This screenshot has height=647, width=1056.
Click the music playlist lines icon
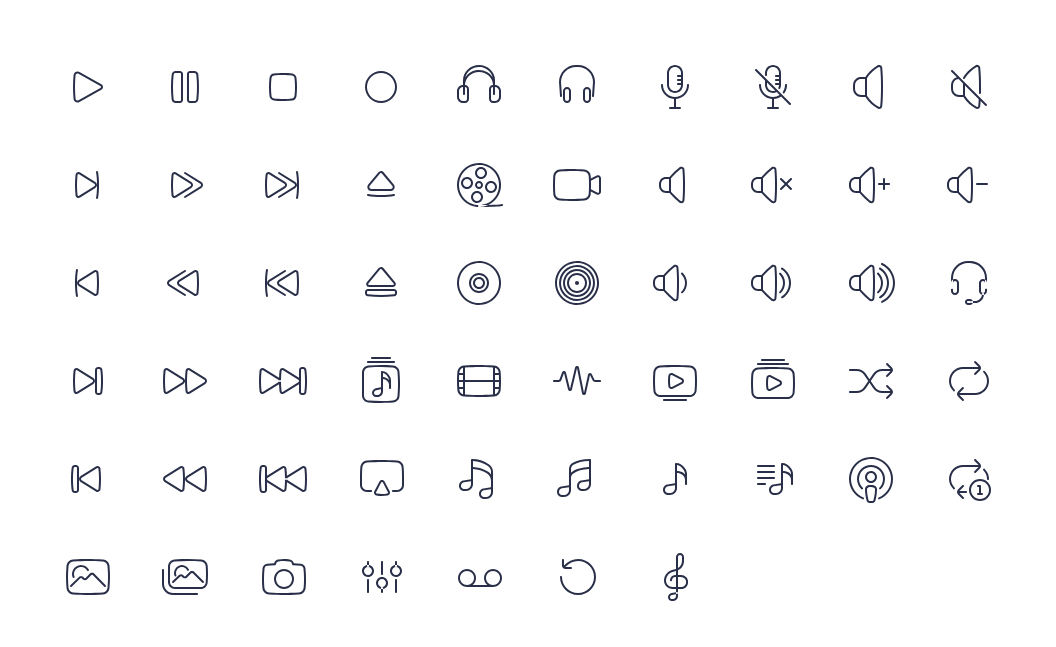[774, 479]
